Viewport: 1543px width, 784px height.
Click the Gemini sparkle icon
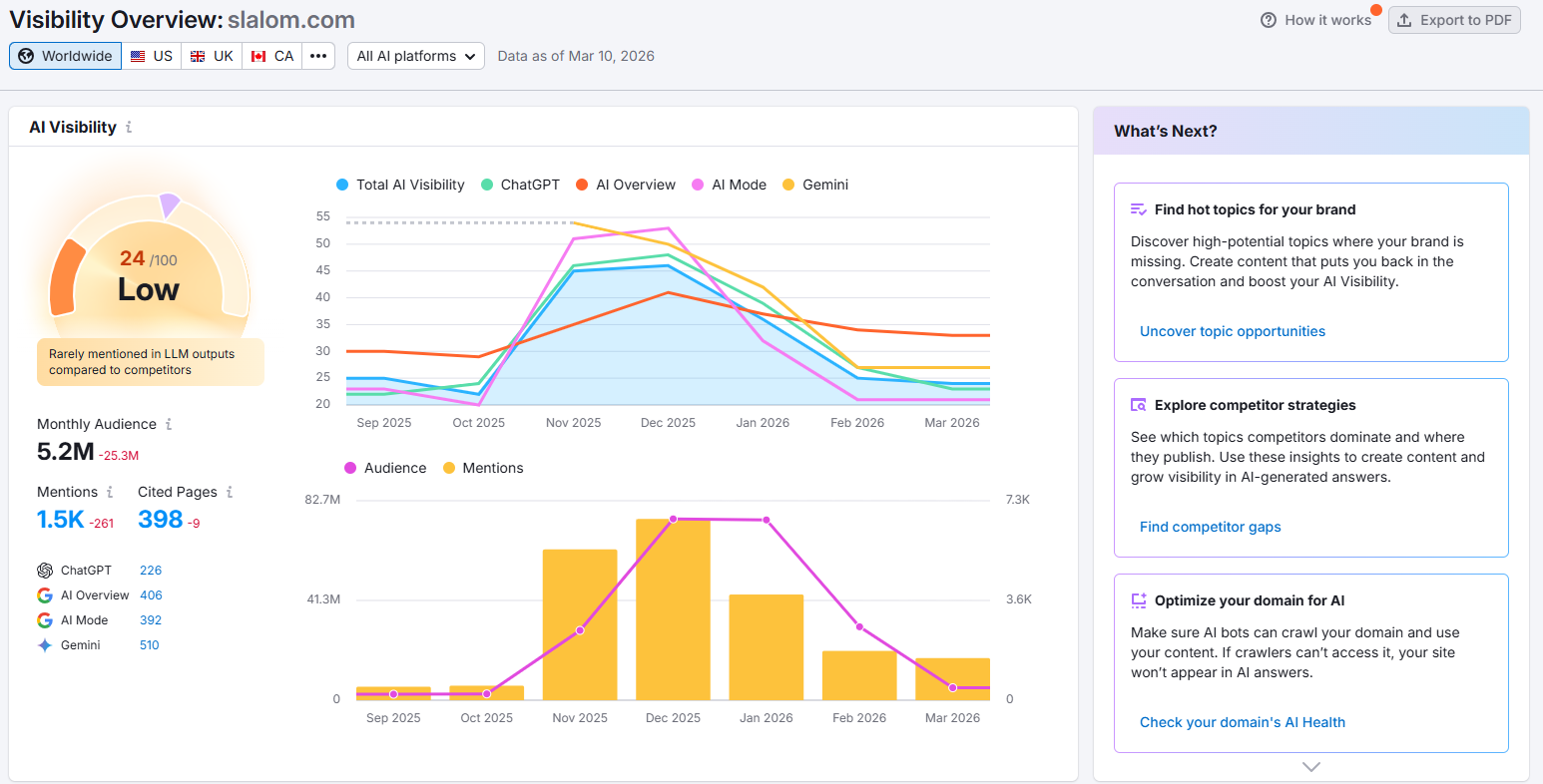[x=45, y=645]
